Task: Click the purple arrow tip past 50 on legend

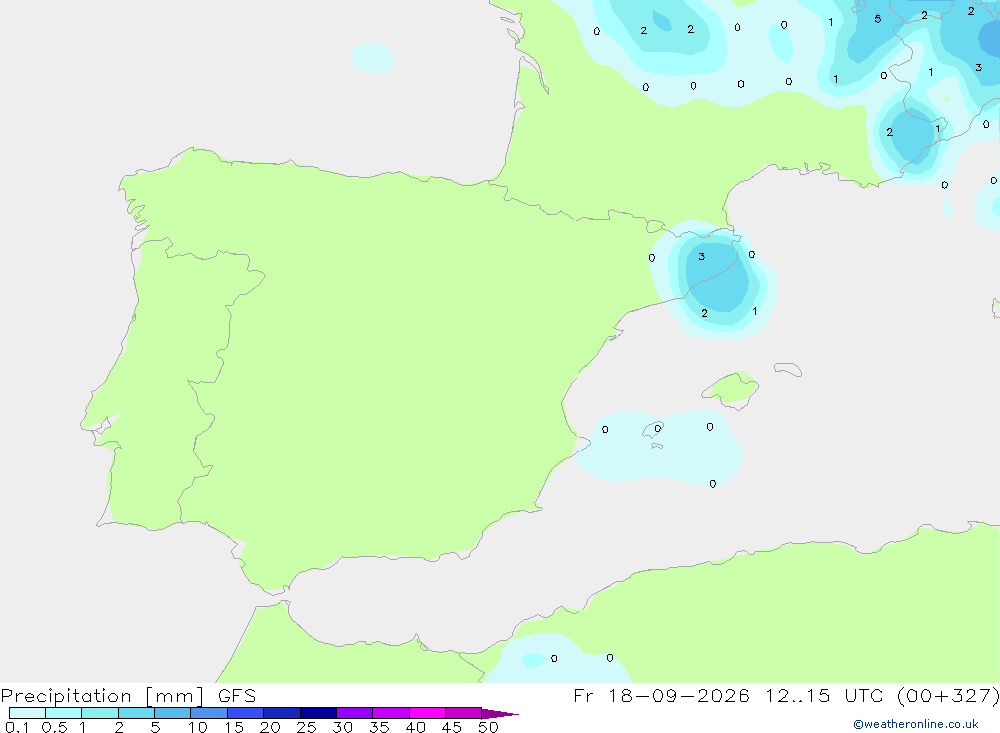Action: (499, 714)
